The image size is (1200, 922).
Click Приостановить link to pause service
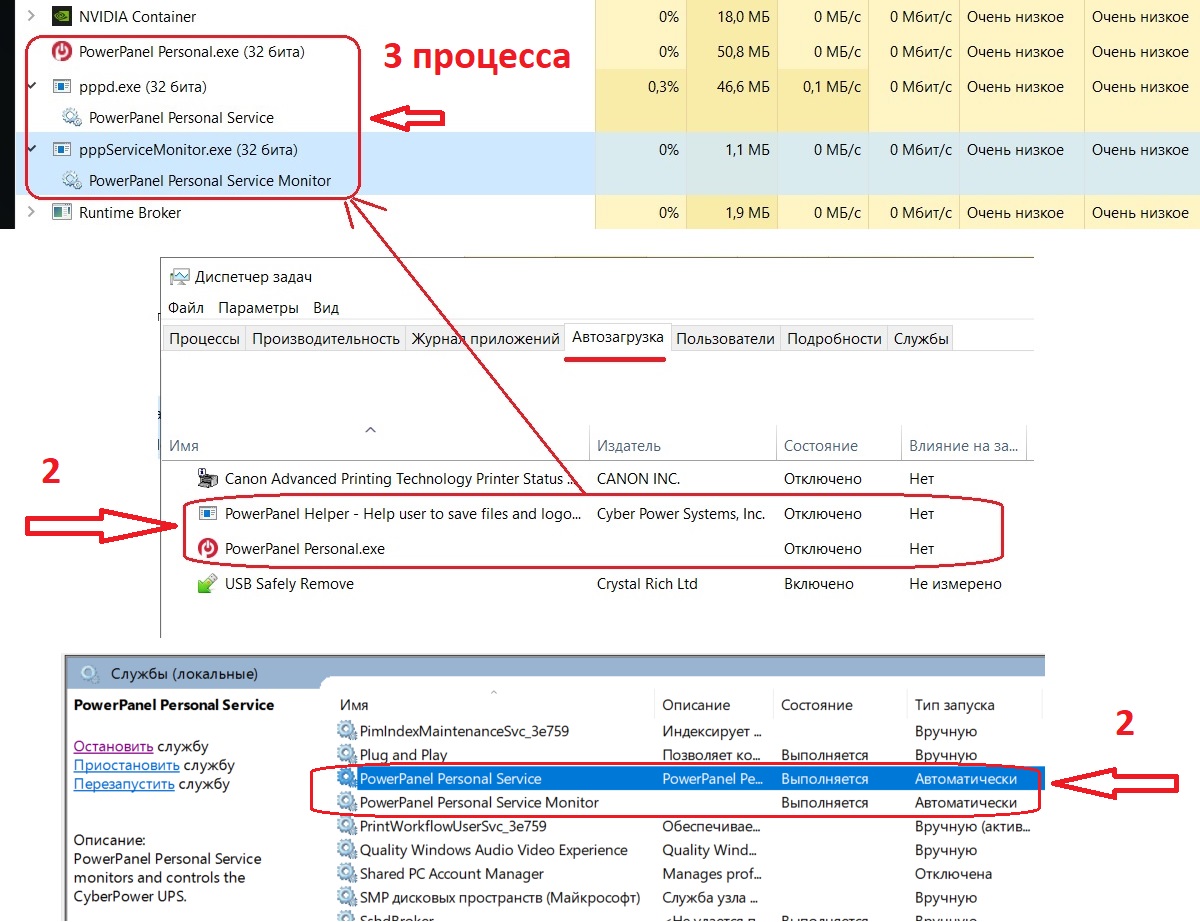(x=126, y=765)
